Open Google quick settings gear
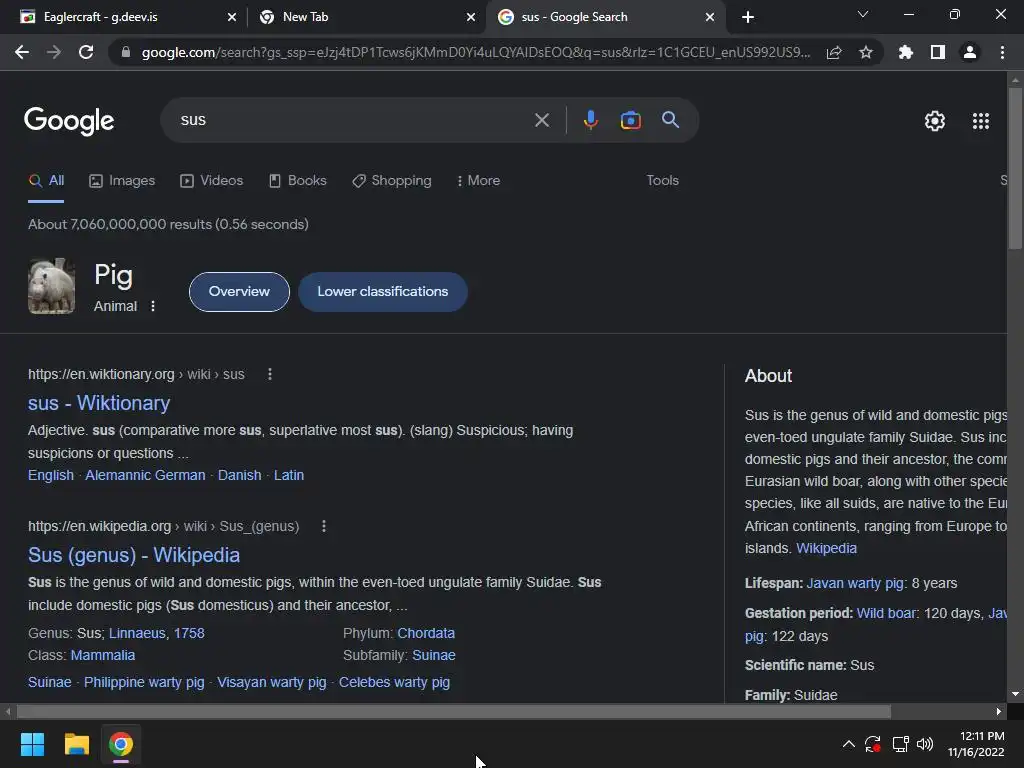Image resolution: width=1024 pixels, height=768 pixels. pos(935,121)
